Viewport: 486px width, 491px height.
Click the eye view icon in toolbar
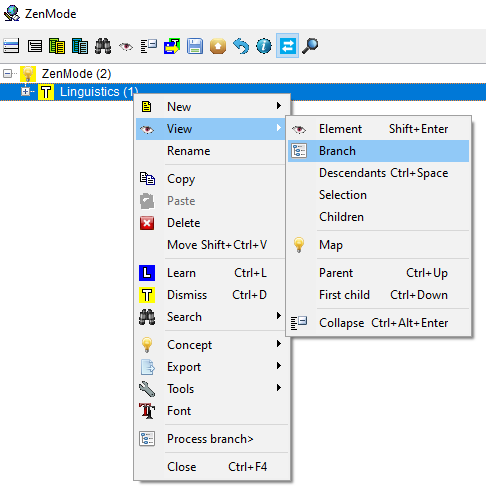tap(126, 46)
